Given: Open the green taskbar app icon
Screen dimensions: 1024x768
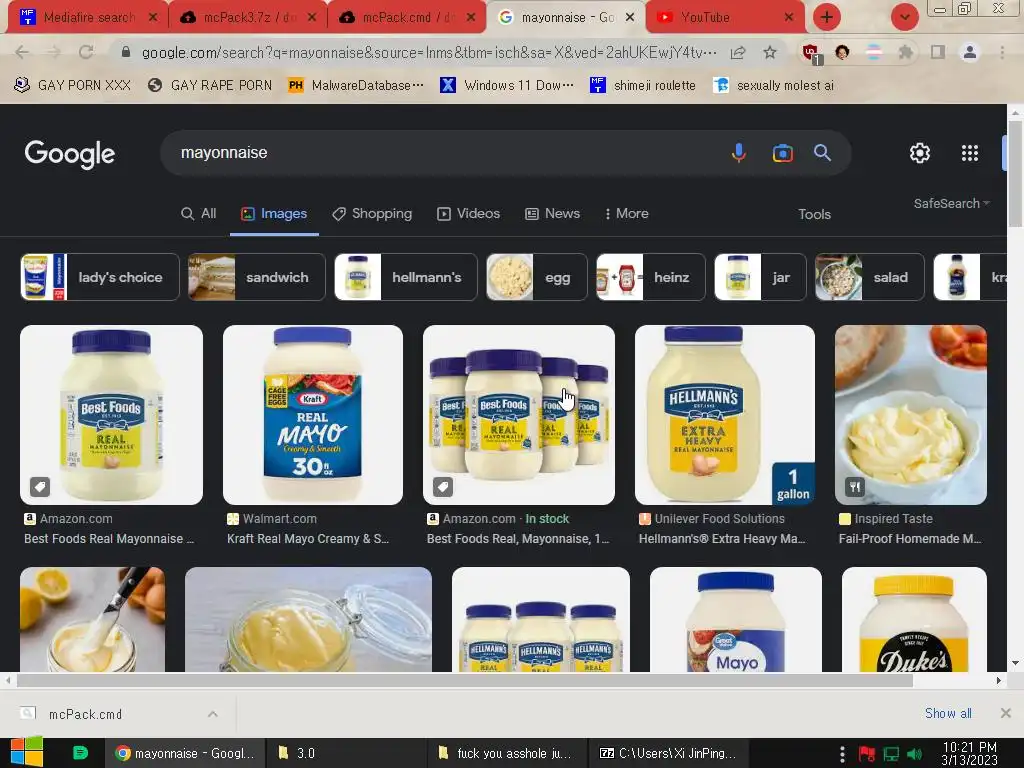Looking at the screenshot, I should coord(80,753).
